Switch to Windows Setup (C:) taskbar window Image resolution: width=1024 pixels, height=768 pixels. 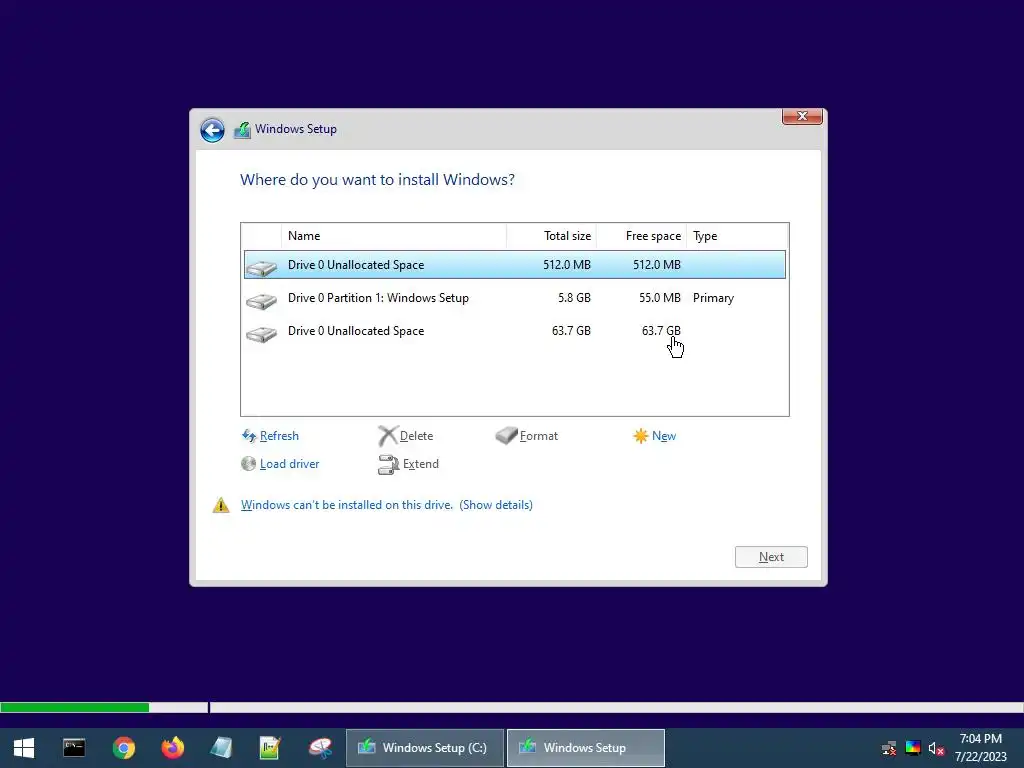424,748
